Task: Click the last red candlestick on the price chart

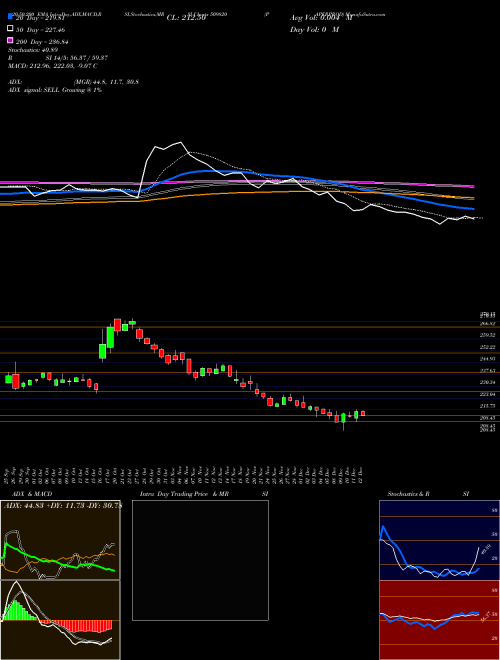Action: tap(363, 413)
